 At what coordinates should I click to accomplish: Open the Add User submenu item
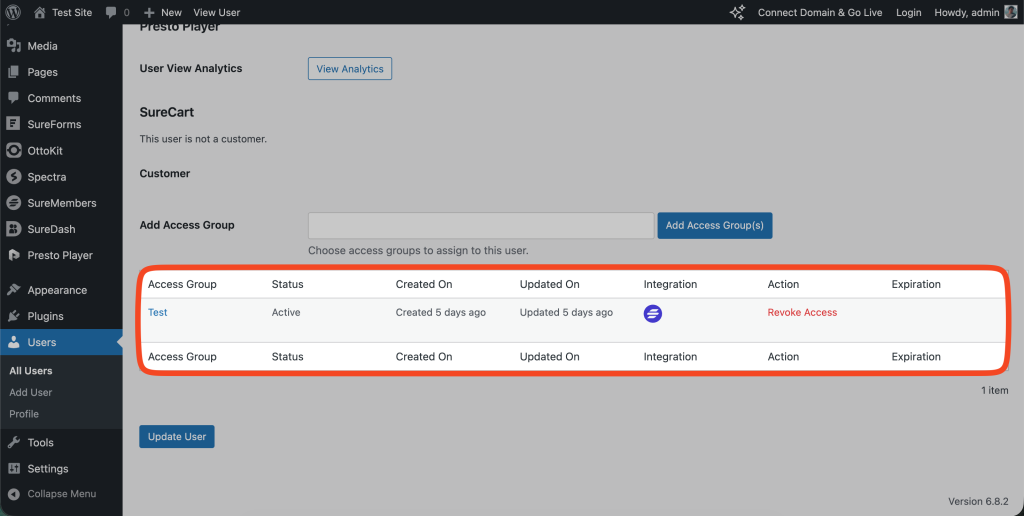coord(31,393)
